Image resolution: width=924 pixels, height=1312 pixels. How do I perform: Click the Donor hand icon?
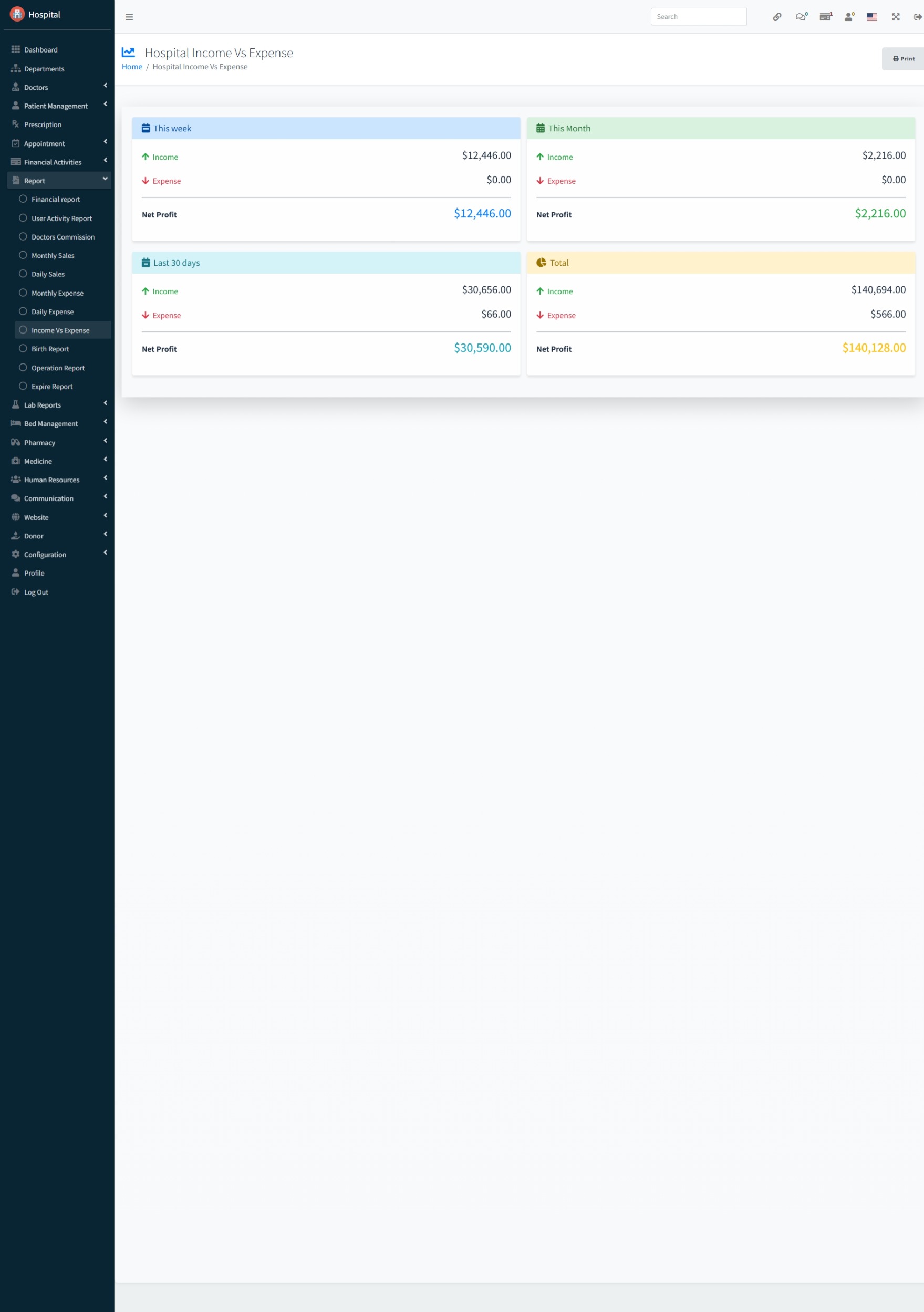[15, 535]
